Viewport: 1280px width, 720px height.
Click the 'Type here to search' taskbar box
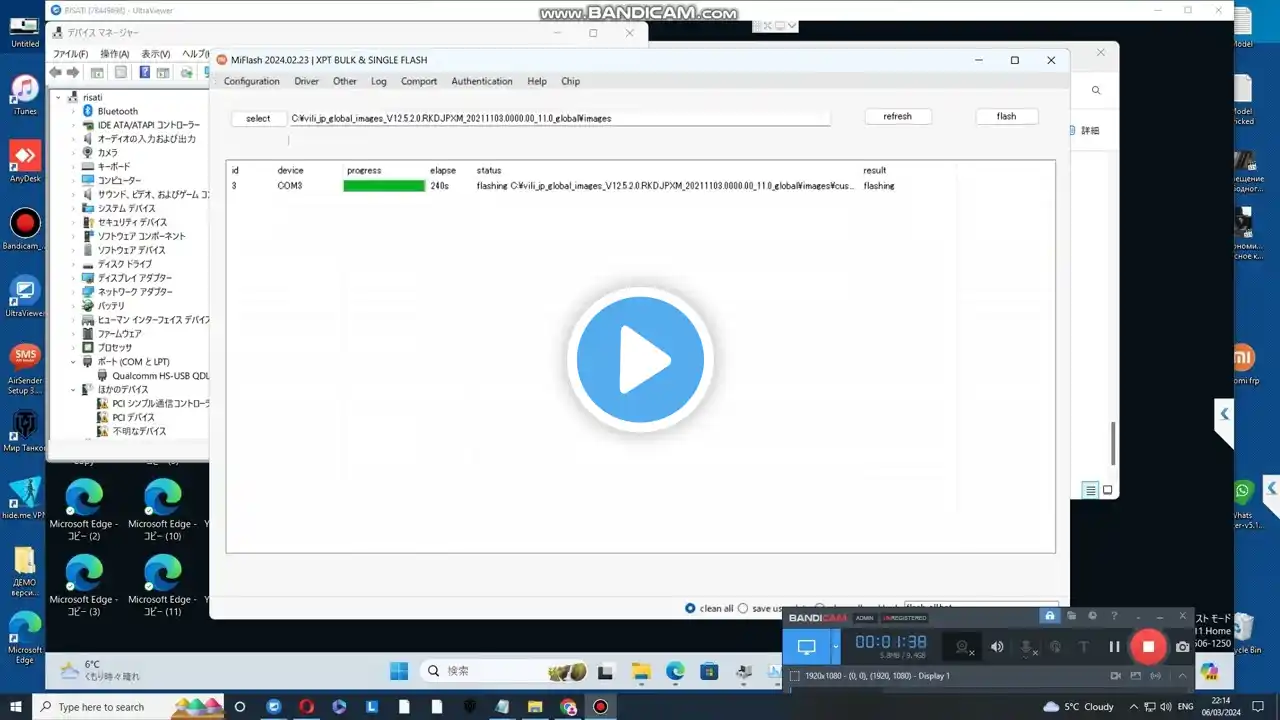click(x=130, y=707)
